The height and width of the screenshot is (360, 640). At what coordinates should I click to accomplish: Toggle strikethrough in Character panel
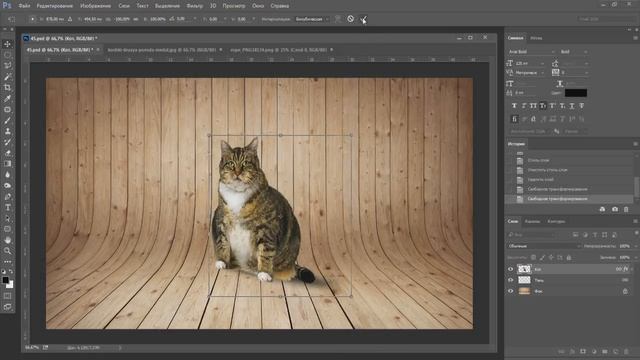tap(582, 106)
